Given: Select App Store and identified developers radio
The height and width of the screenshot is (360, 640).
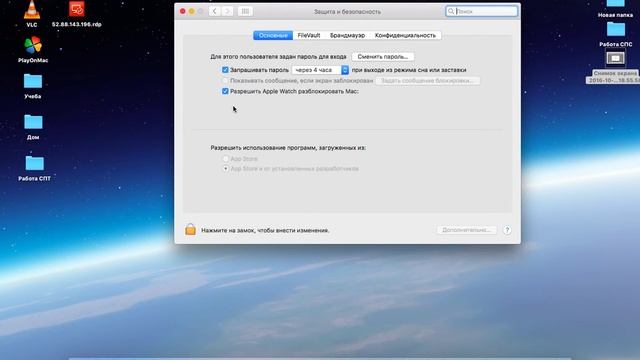Looking at the screenshot, I should [x=225, y=168].
